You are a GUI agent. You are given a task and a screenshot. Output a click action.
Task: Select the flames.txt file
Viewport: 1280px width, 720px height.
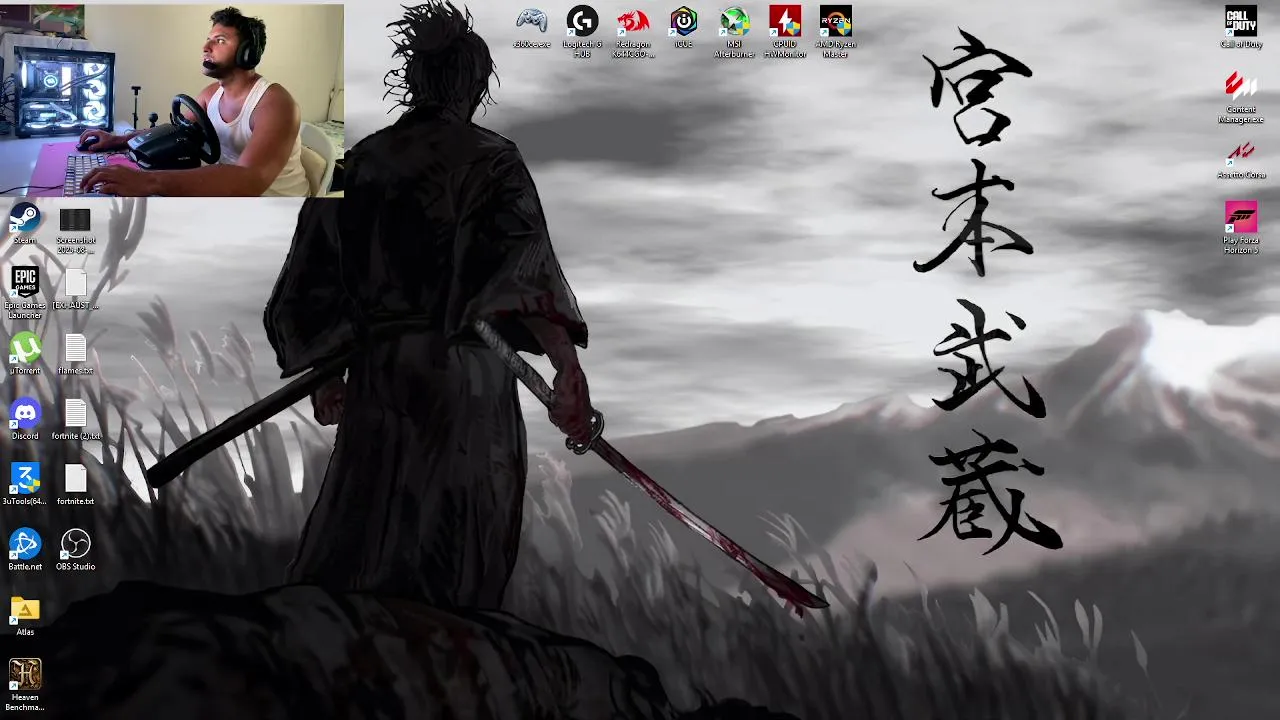point(75,354)
